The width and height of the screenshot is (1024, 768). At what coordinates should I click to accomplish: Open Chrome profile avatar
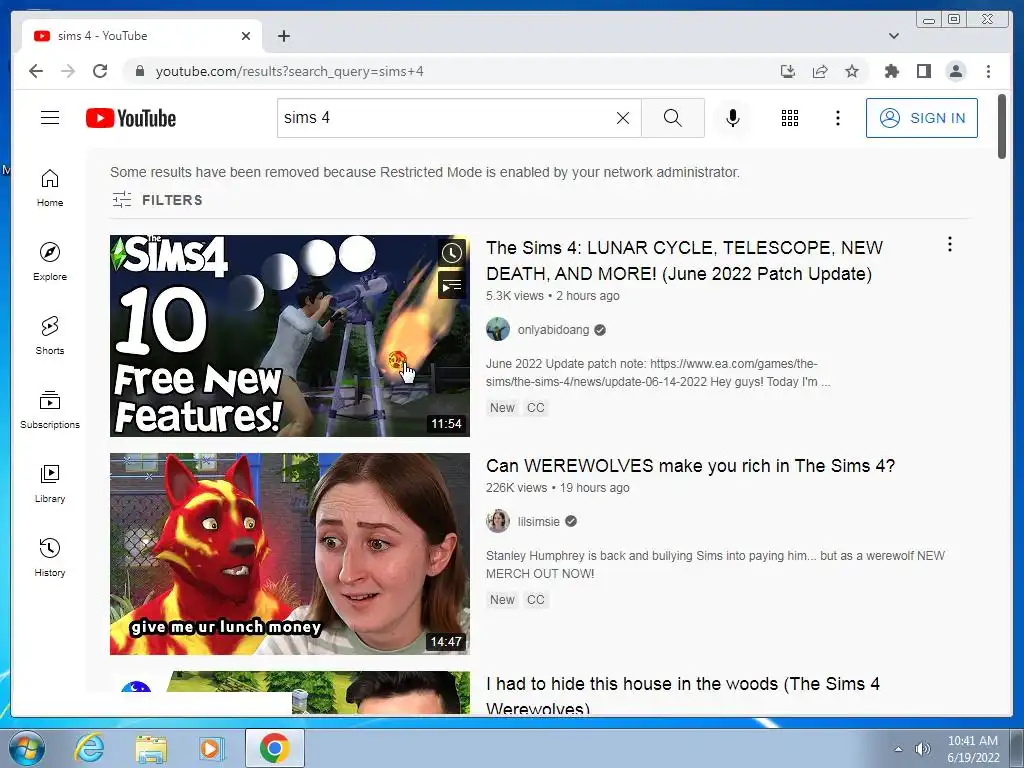(956, 71)
